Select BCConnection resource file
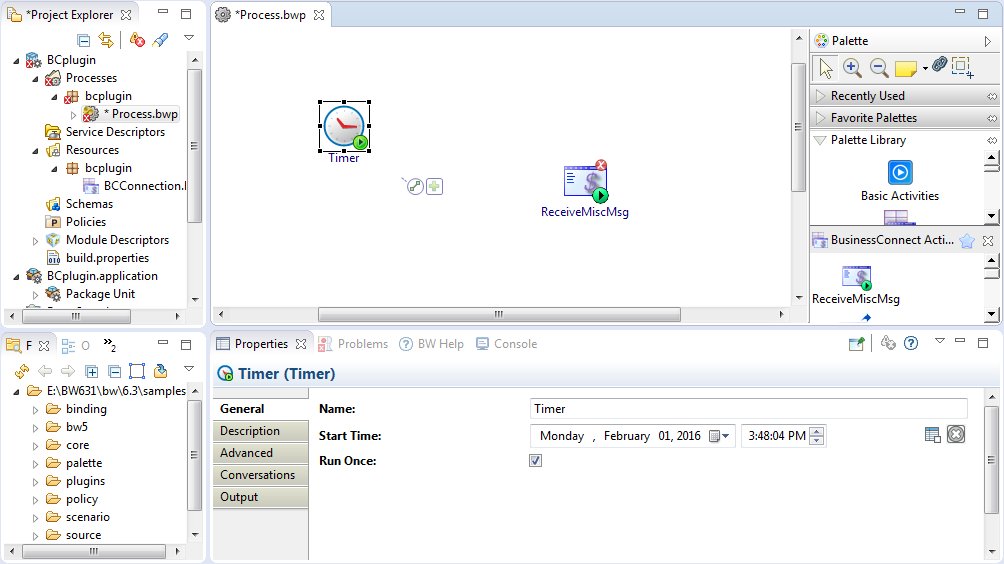1004x564 pixels. coord(145,186)
